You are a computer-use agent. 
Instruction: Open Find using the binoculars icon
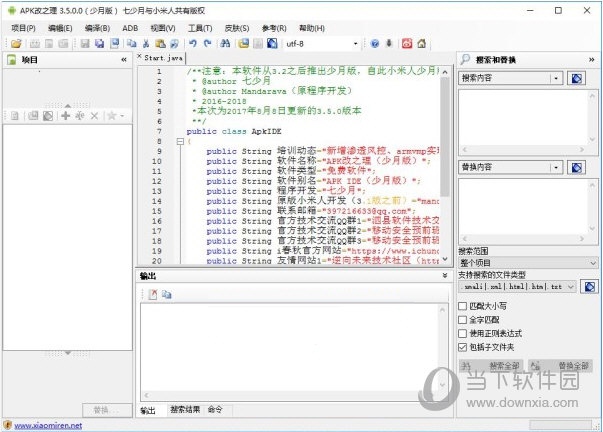[225, 43]
